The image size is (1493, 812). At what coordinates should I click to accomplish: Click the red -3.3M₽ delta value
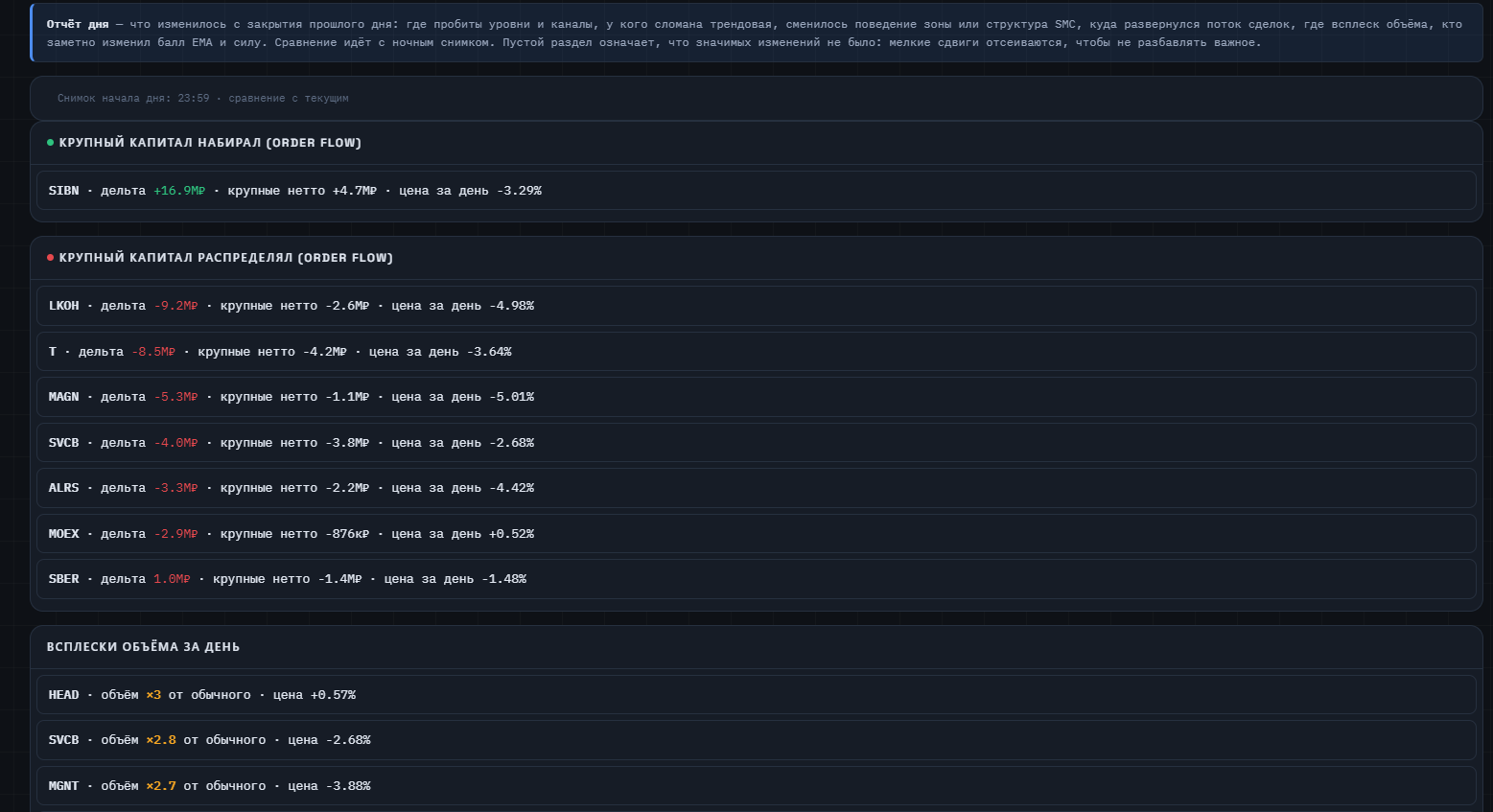click(x=175, y=488)
